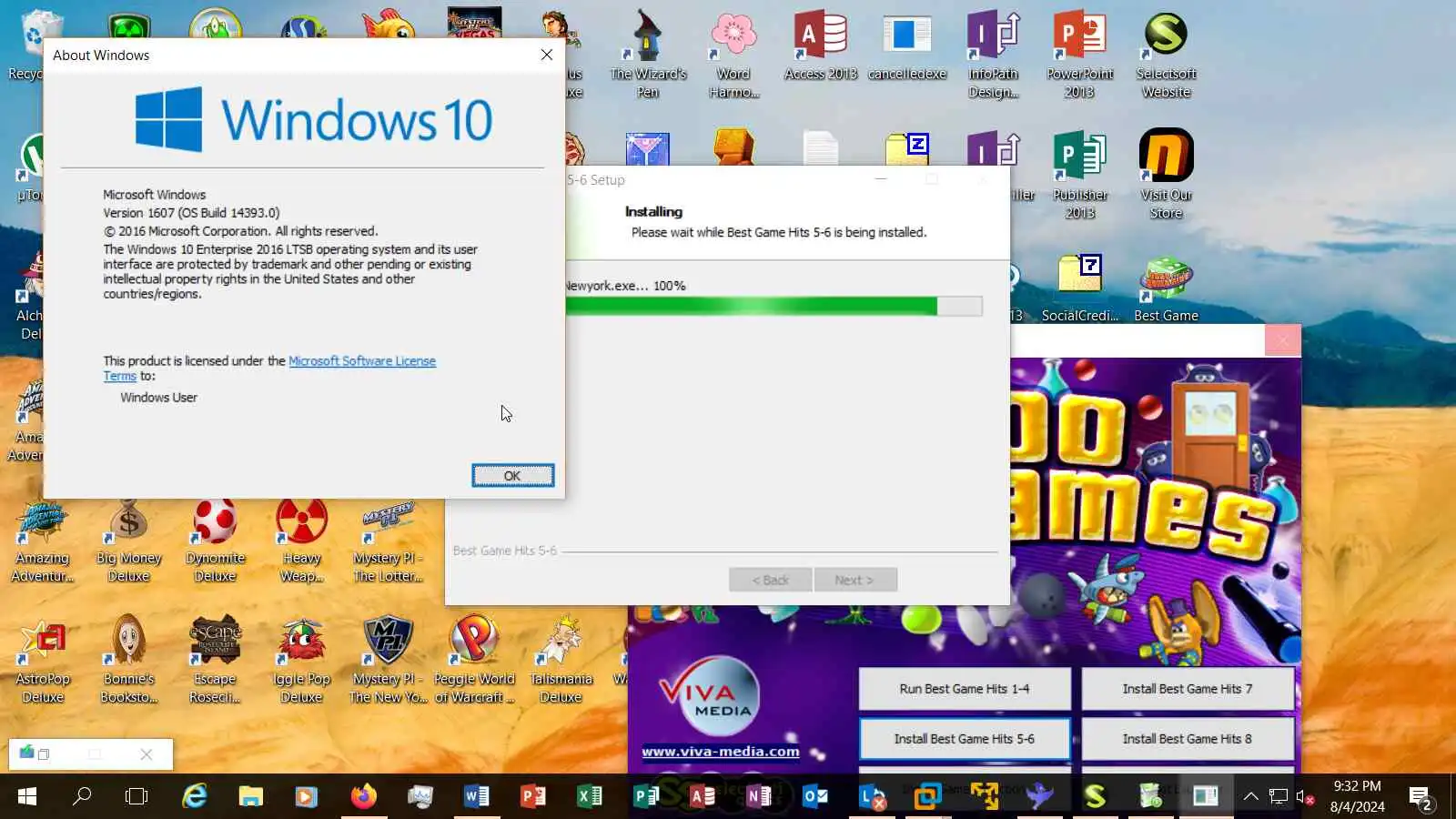
Task: Click Install Best Game Hits 5-6
Action: pyautogui.click(x=965, y=739)
